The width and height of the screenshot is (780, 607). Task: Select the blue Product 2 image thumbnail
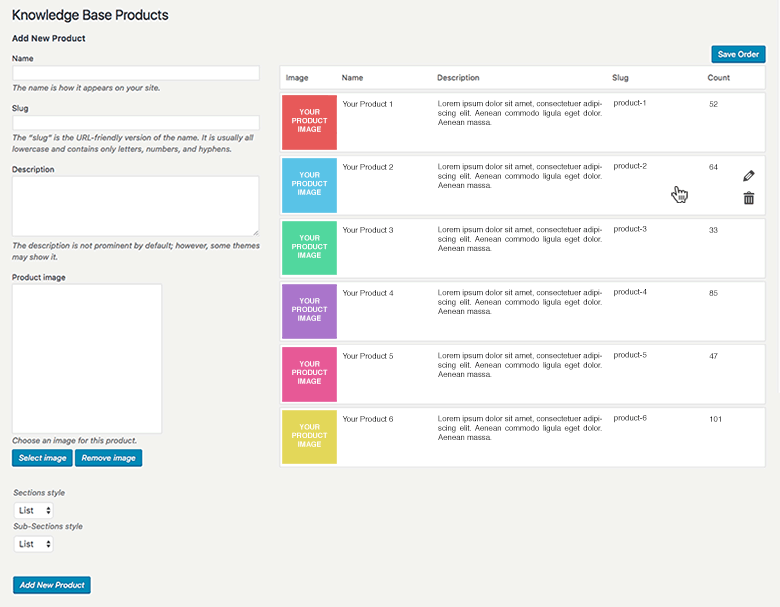[309, 185]
